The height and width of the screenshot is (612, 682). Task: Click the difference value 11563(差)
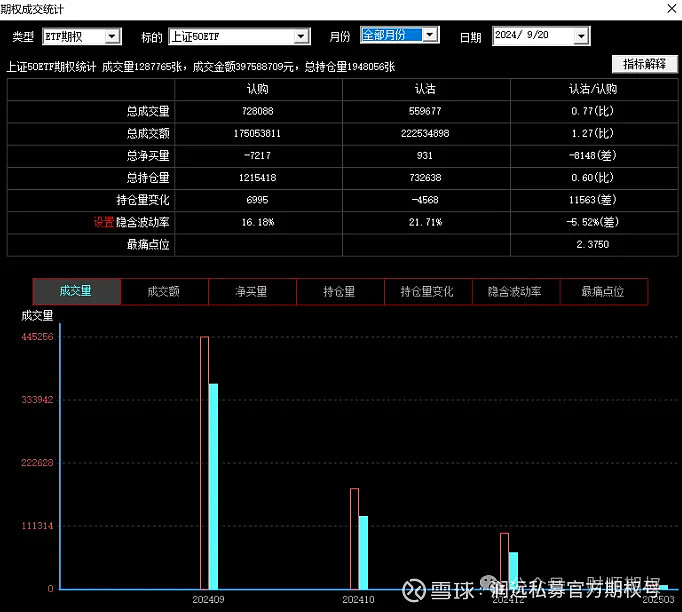[x=592, y=200]
